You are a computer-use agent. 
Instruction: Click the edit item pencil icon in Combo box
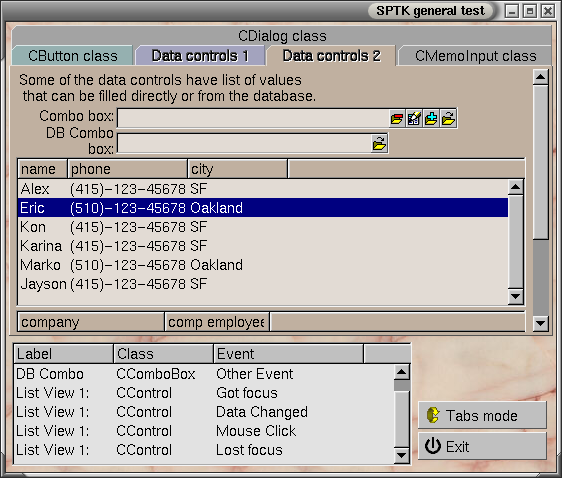(414, 118)
